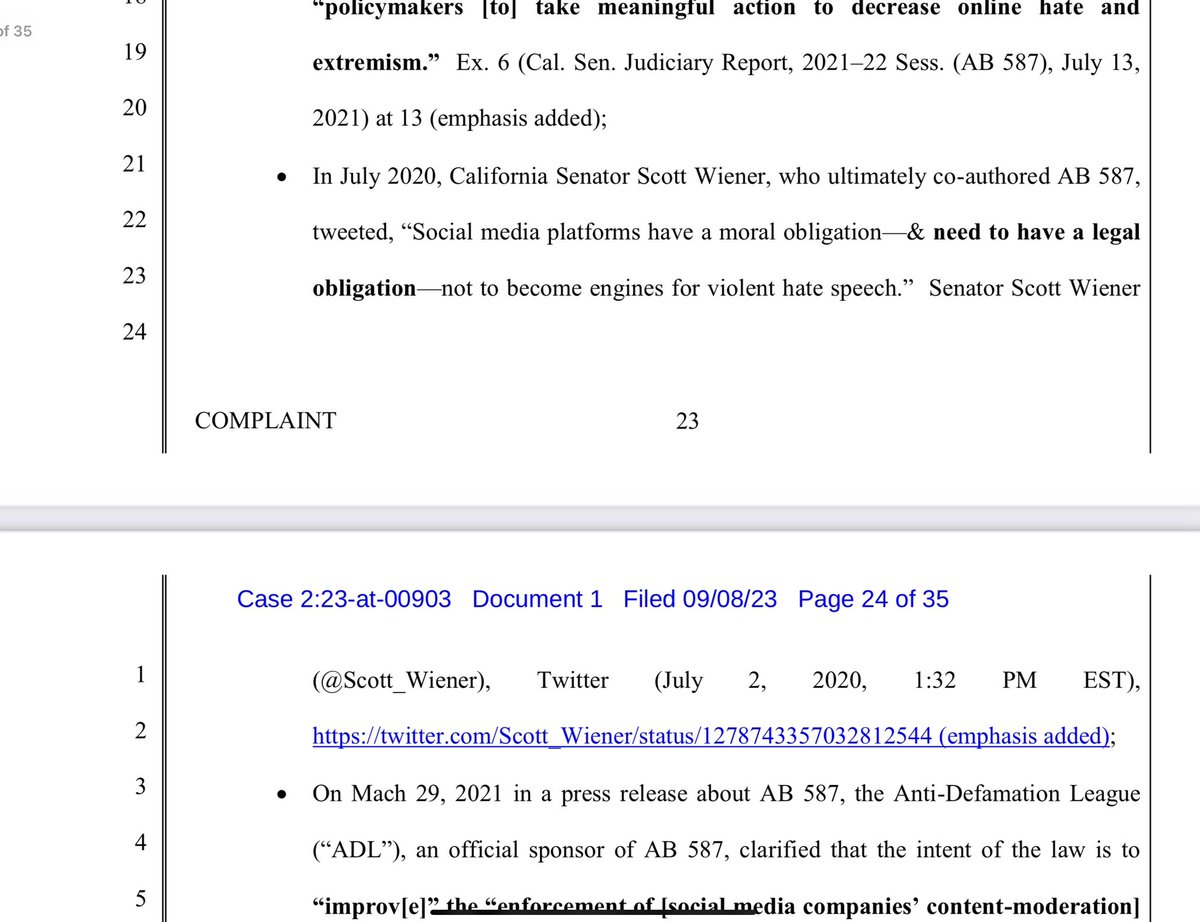1200x922 pixels.
Task: Click page number 23 in footer
Action: pos(687,421)
